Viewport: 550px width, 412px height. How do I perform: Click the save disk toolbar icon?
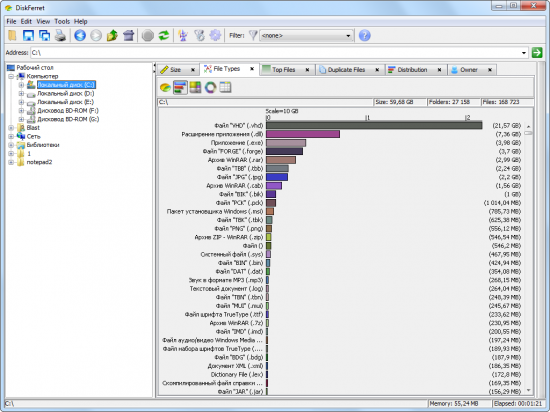click(28, 35)
